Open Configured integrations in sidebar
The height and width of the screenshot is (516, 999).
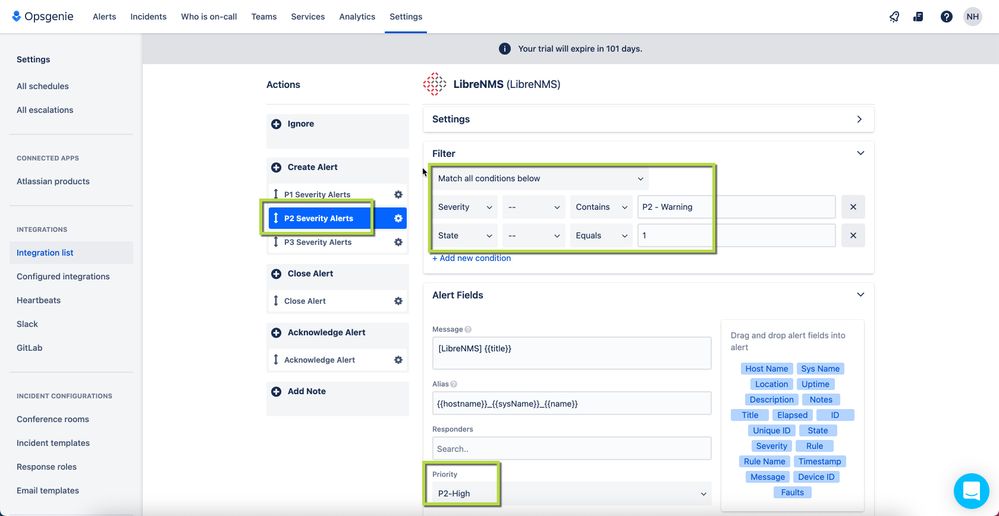click(63, 276)
